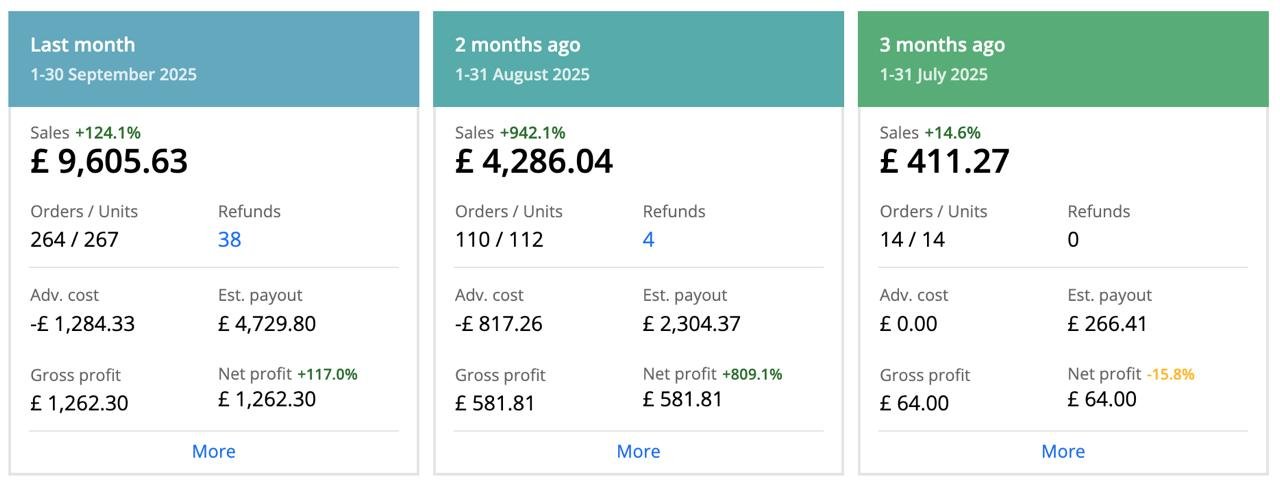
Task: Click the £ 2,304.37 estimated payout
Action: pos(691,324)
